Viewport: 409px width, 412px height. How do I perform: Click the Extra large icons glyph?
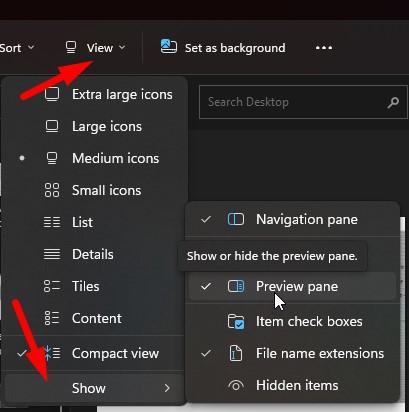(52, 94)
